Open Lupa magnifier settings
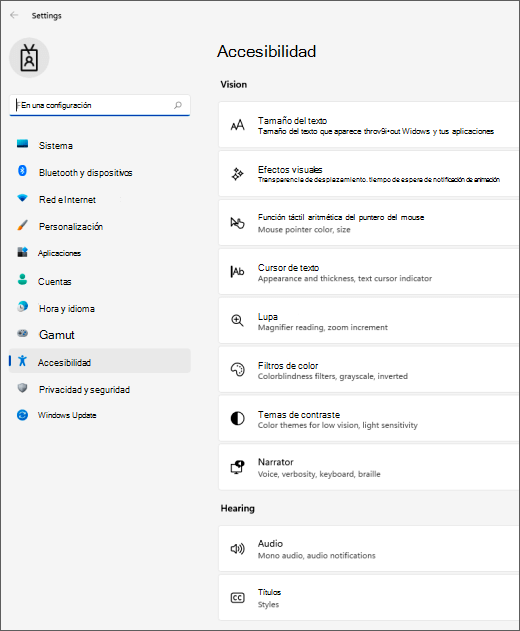 pyautogui.click(x=369, y=321)
